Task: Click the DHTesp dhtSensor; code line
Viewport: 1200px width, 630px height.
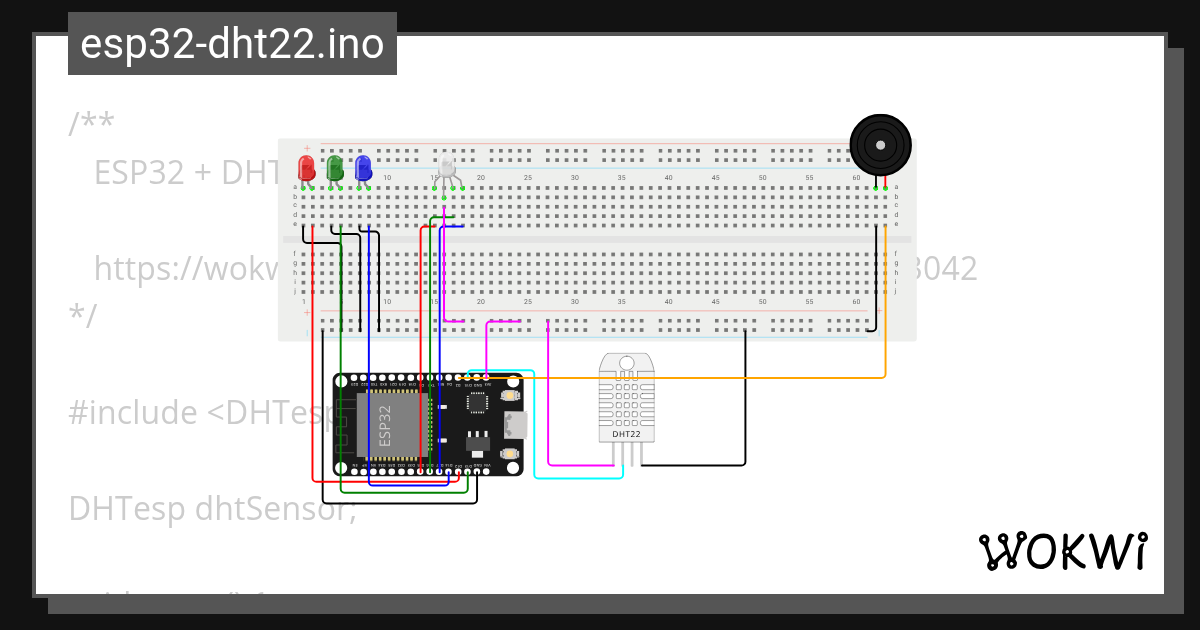Action: pos(212,508)
